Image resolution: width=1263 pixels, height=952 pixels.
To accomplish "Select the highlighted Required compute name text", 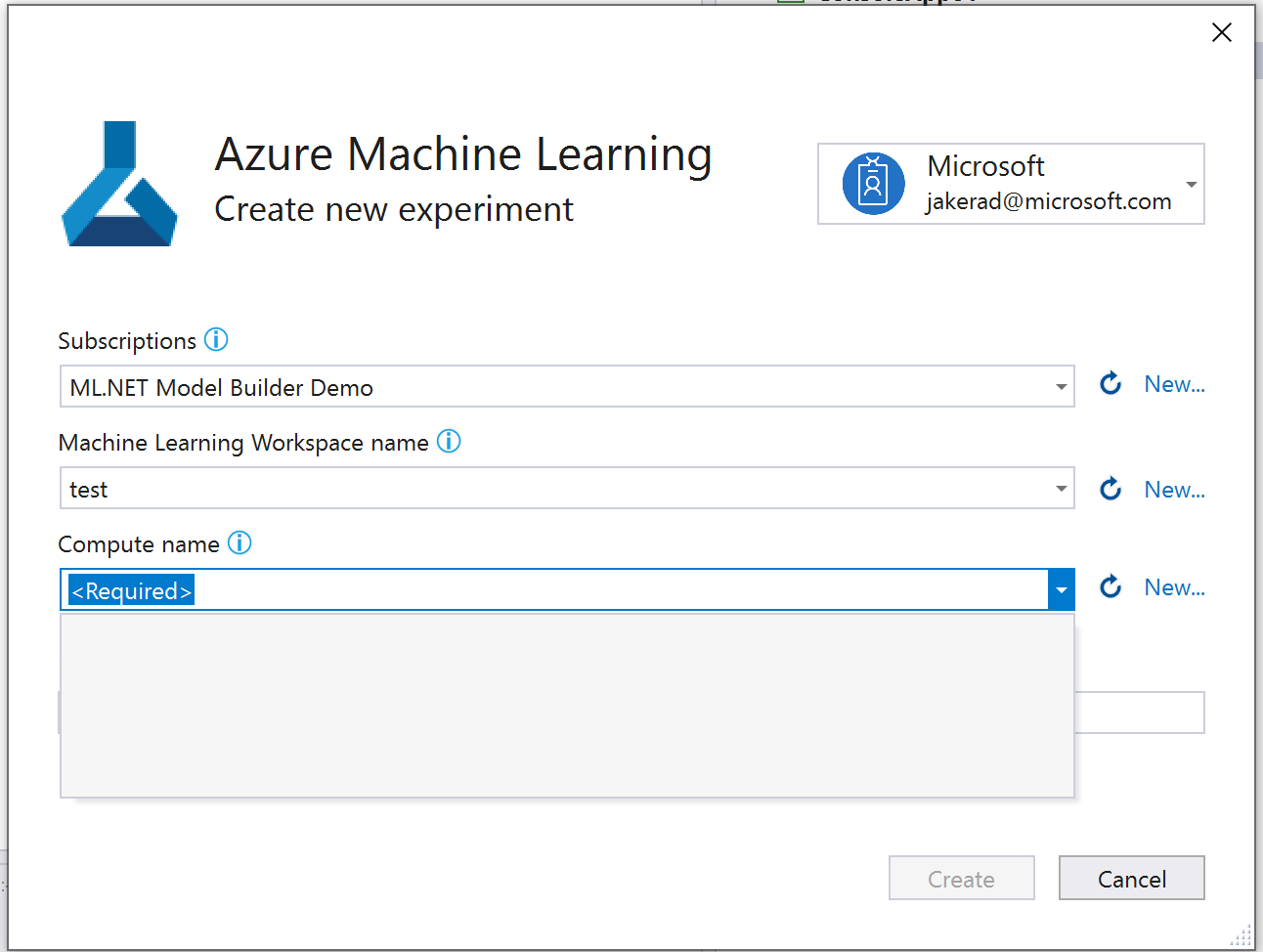I will point(129,590).
